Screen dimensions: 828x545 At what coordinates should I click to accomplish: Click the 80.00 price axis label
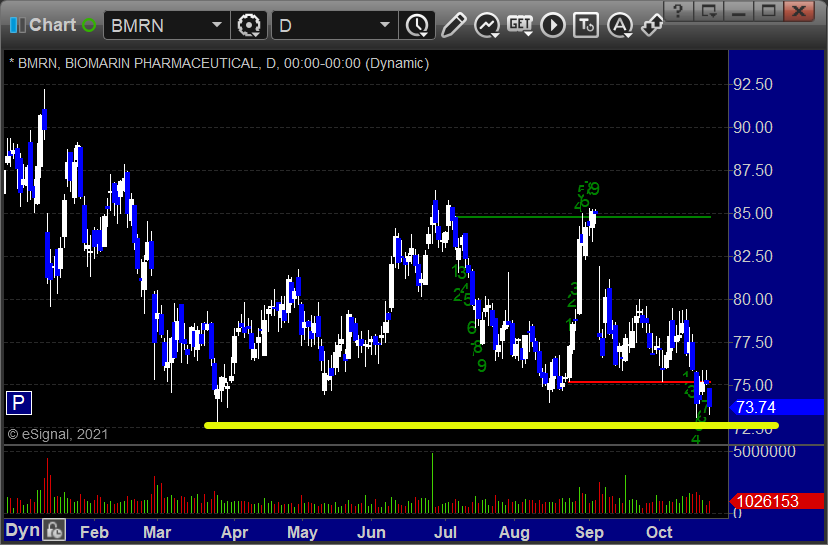(x=753, y=299)
